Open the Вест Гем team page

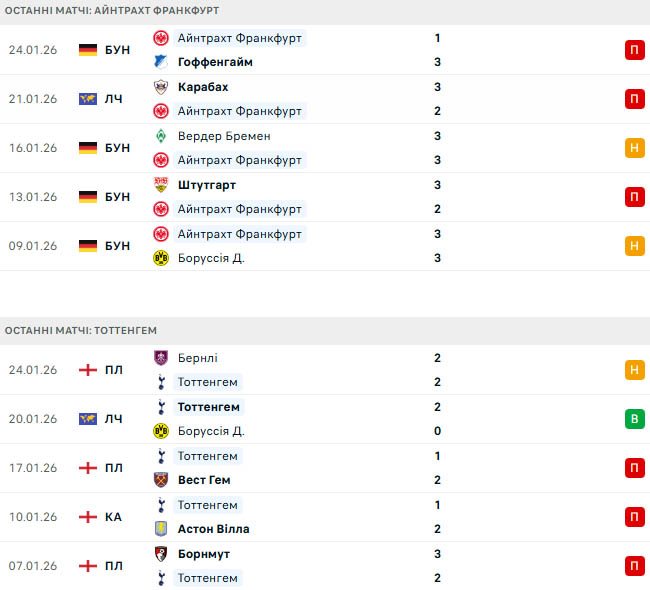207,480
